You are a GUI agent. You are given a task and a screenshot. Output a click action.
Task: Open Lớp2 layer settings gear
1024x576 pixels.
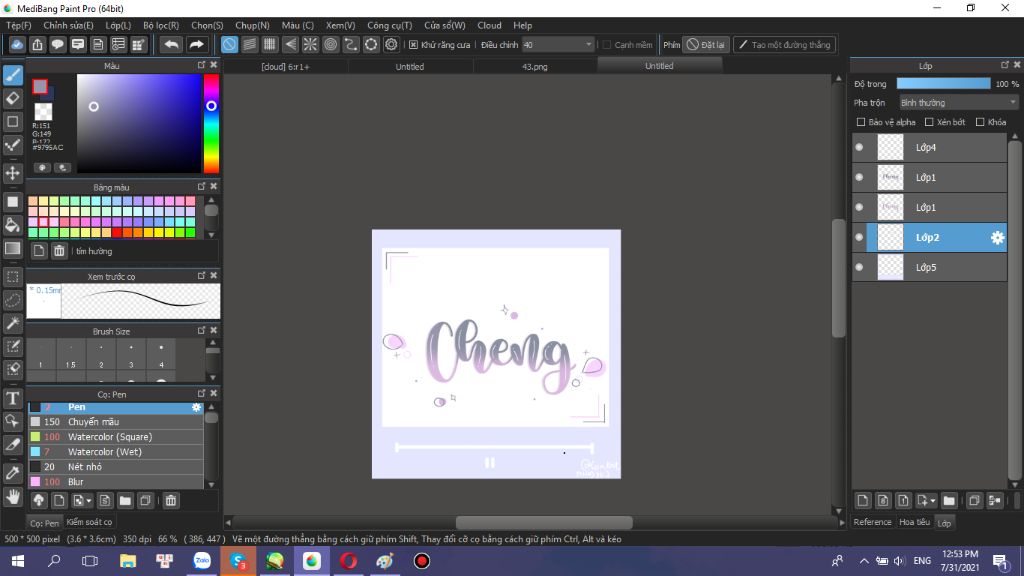pos(997,238)
